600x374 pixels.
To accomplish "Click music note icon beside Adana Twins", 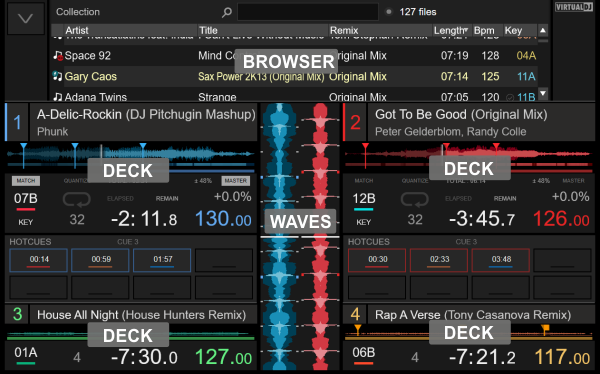I will click(58, 97).
